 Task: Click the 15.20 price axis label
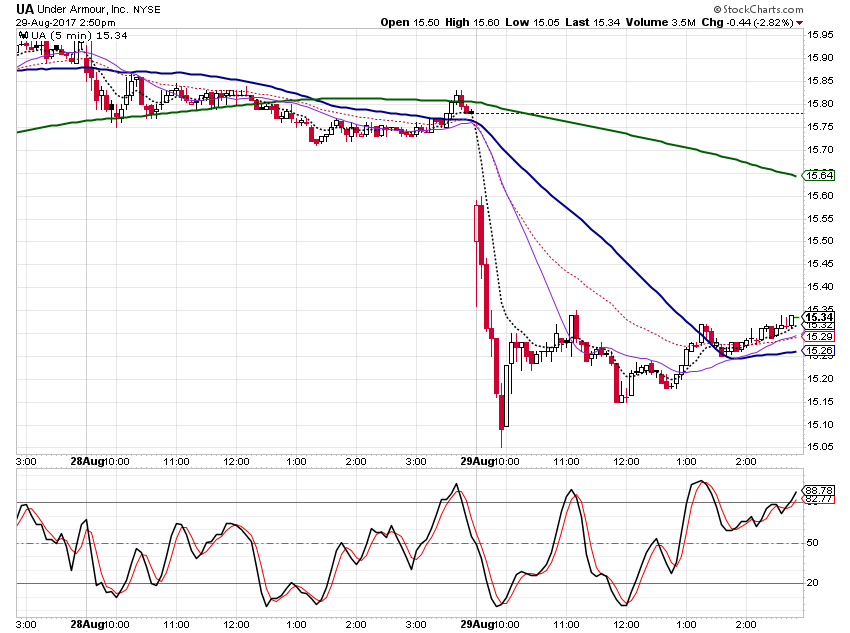coord(820,378)
